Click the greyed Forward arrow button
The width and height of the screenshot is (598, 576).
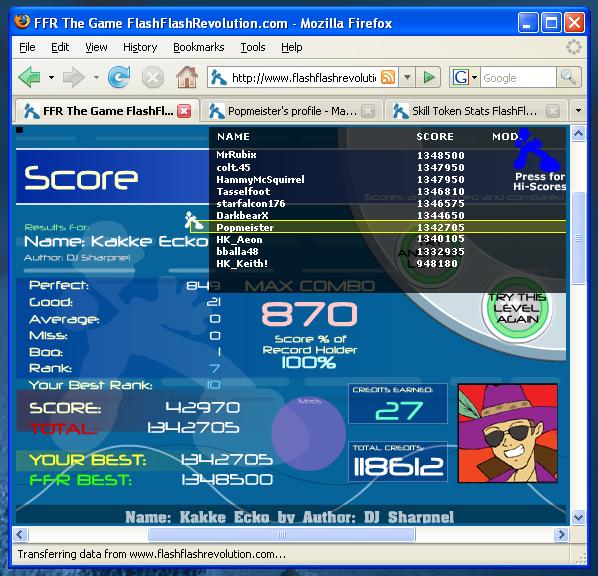pos(73,77)
